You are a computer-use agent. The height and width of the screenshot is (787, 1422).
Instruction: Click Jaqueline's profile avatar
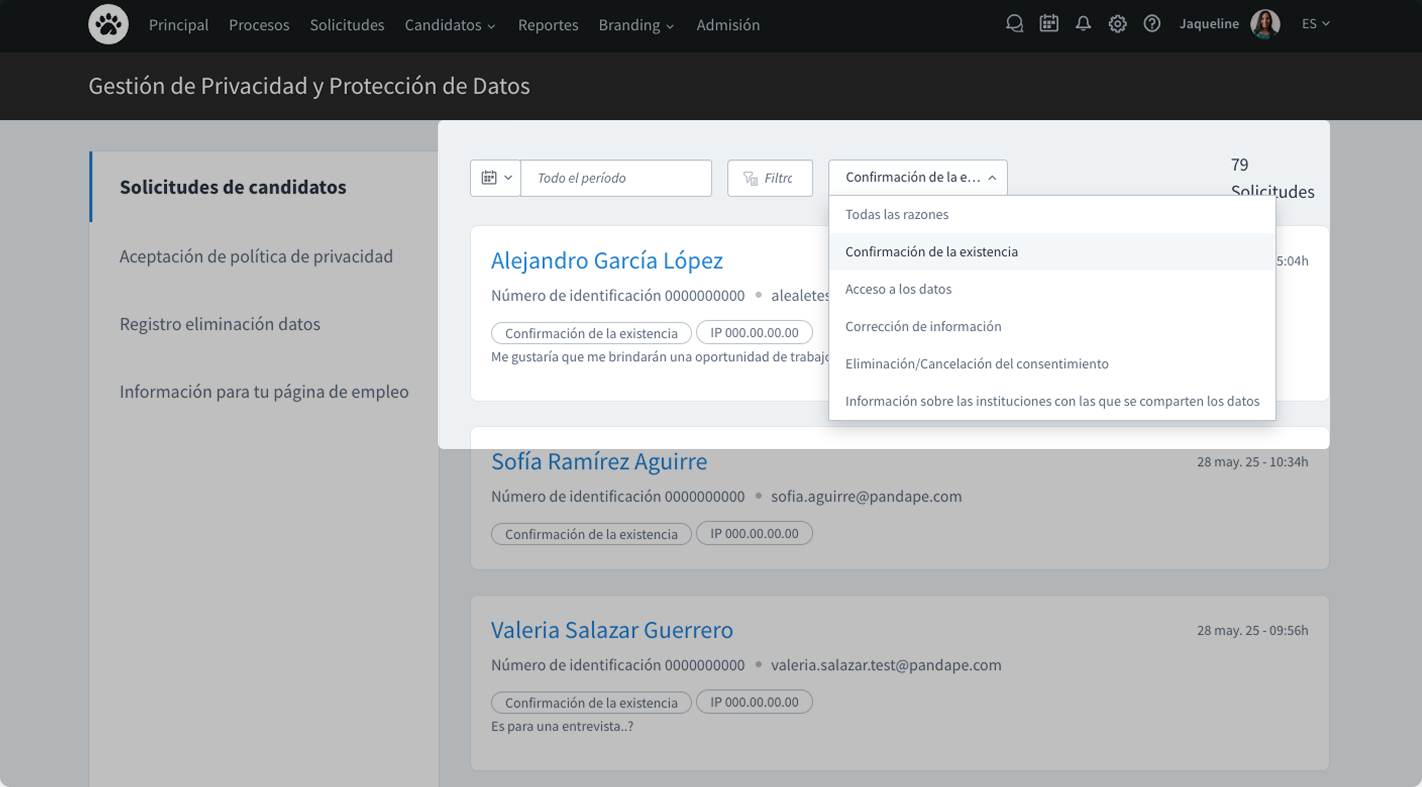1265,24
